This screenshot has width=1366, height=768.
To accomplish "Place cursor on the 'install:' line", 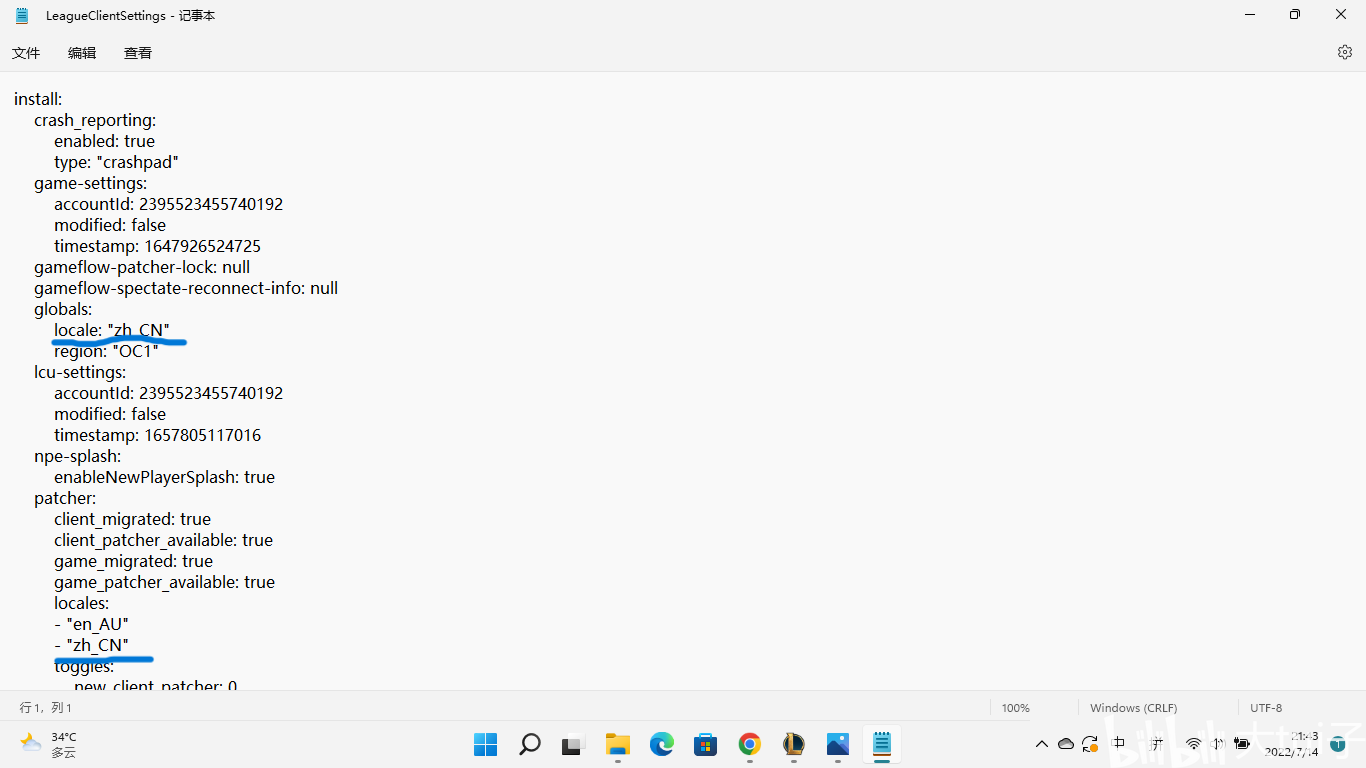I will (x=38, y=99).
